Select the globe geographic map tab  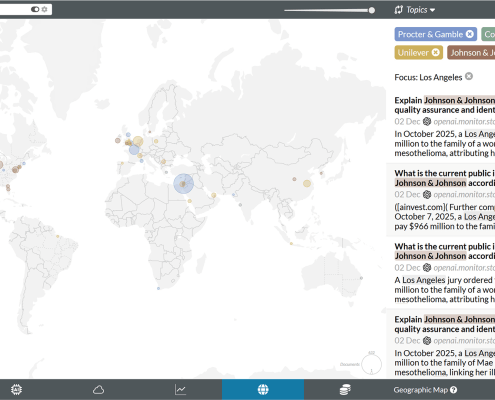point(263,389)
